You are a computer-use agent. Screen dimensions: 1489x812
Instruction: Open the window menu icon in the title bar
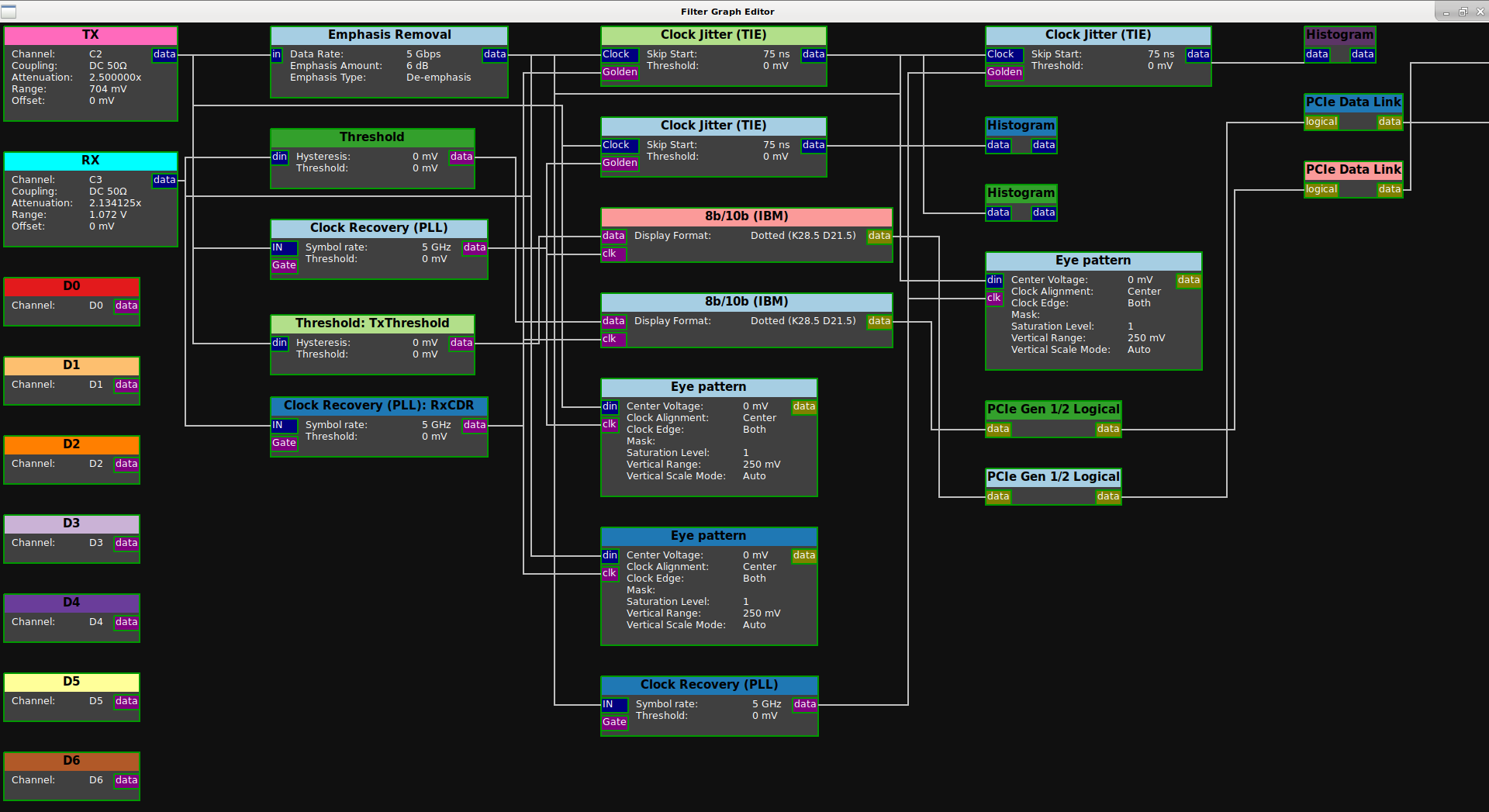coord(9,12)
